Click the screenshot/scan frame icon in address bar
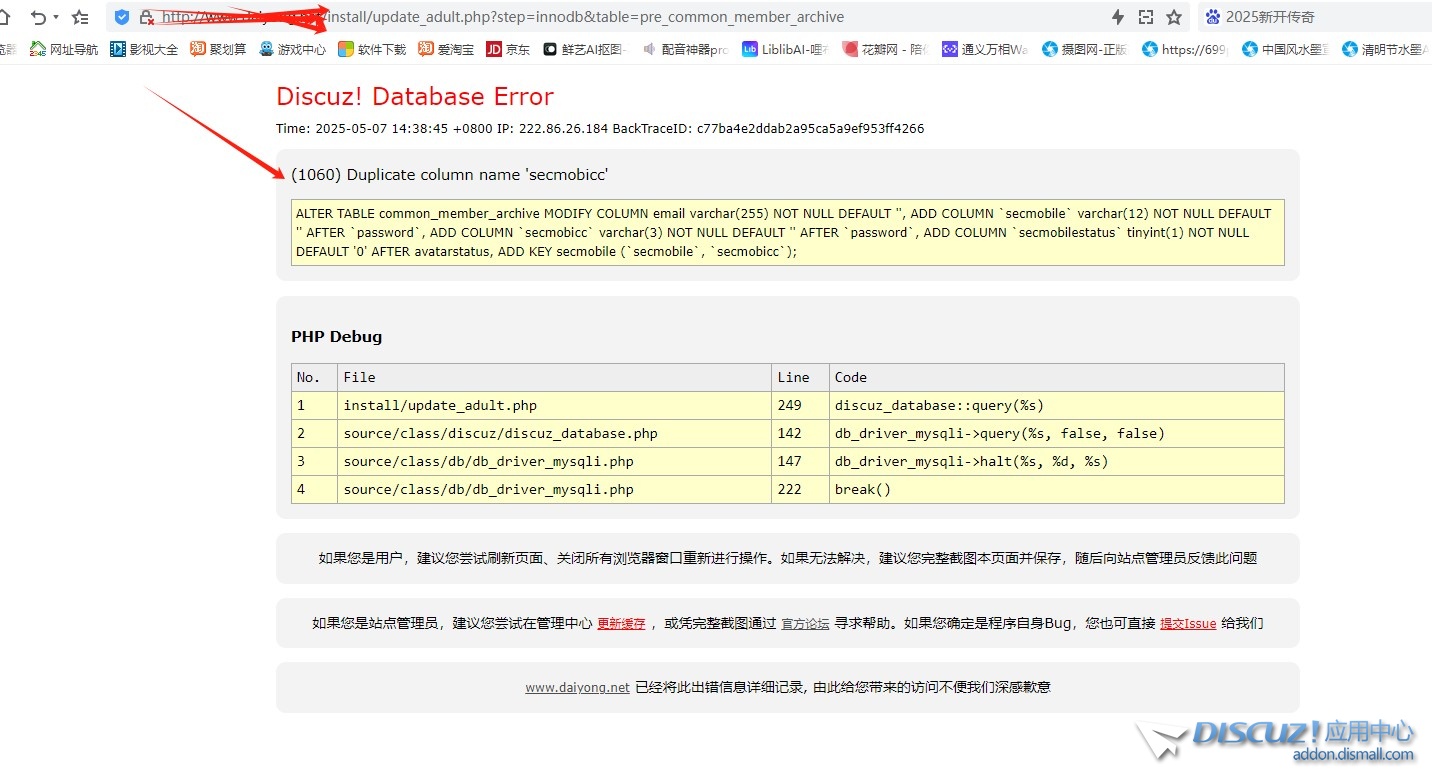Image resolution: width=1432 pixels, height=780 pixels. (1146, 17)
